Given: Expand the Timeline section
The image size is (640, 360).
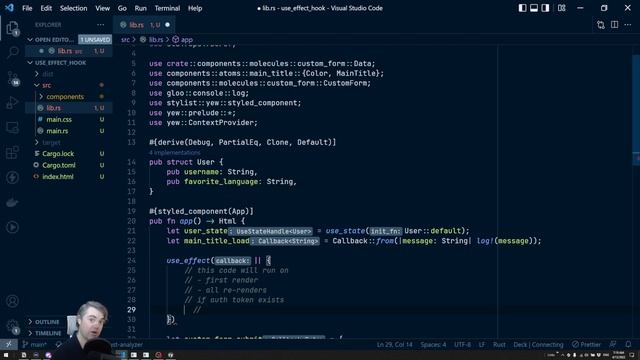Looking at the screenshot, I should 48,333.
